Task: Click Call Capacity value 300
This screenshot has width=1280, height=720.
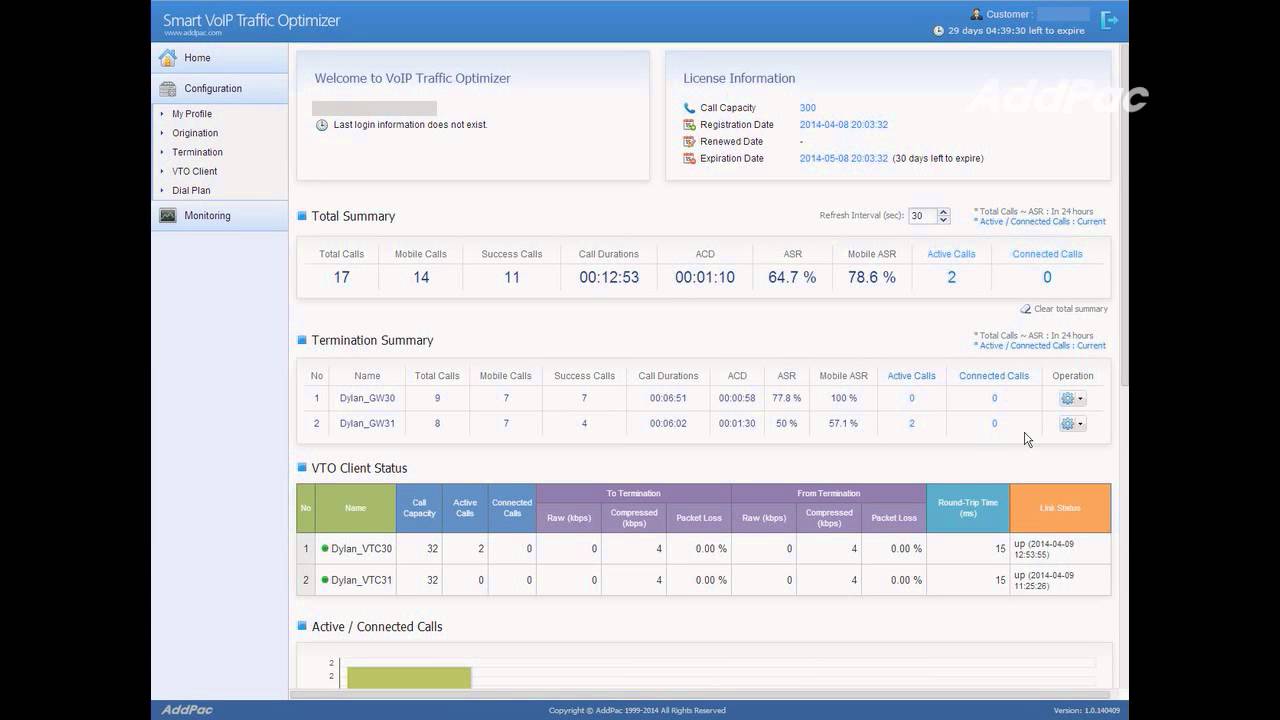Action: (808, 108)
